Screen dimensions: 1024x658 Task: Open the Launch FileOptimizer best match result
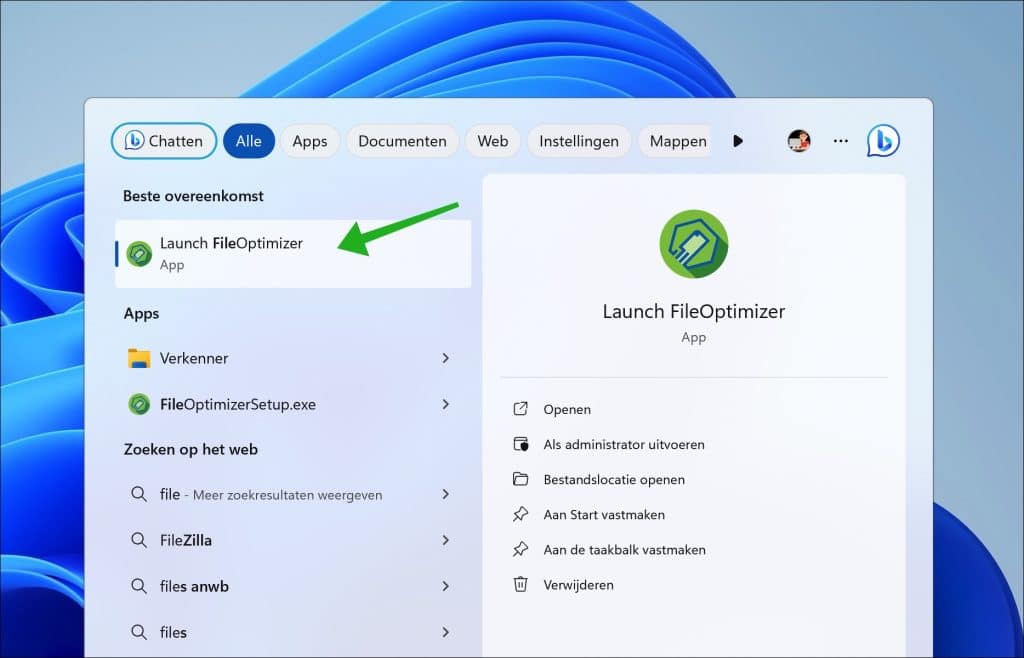pyautogui.click(x=293, y=253)
